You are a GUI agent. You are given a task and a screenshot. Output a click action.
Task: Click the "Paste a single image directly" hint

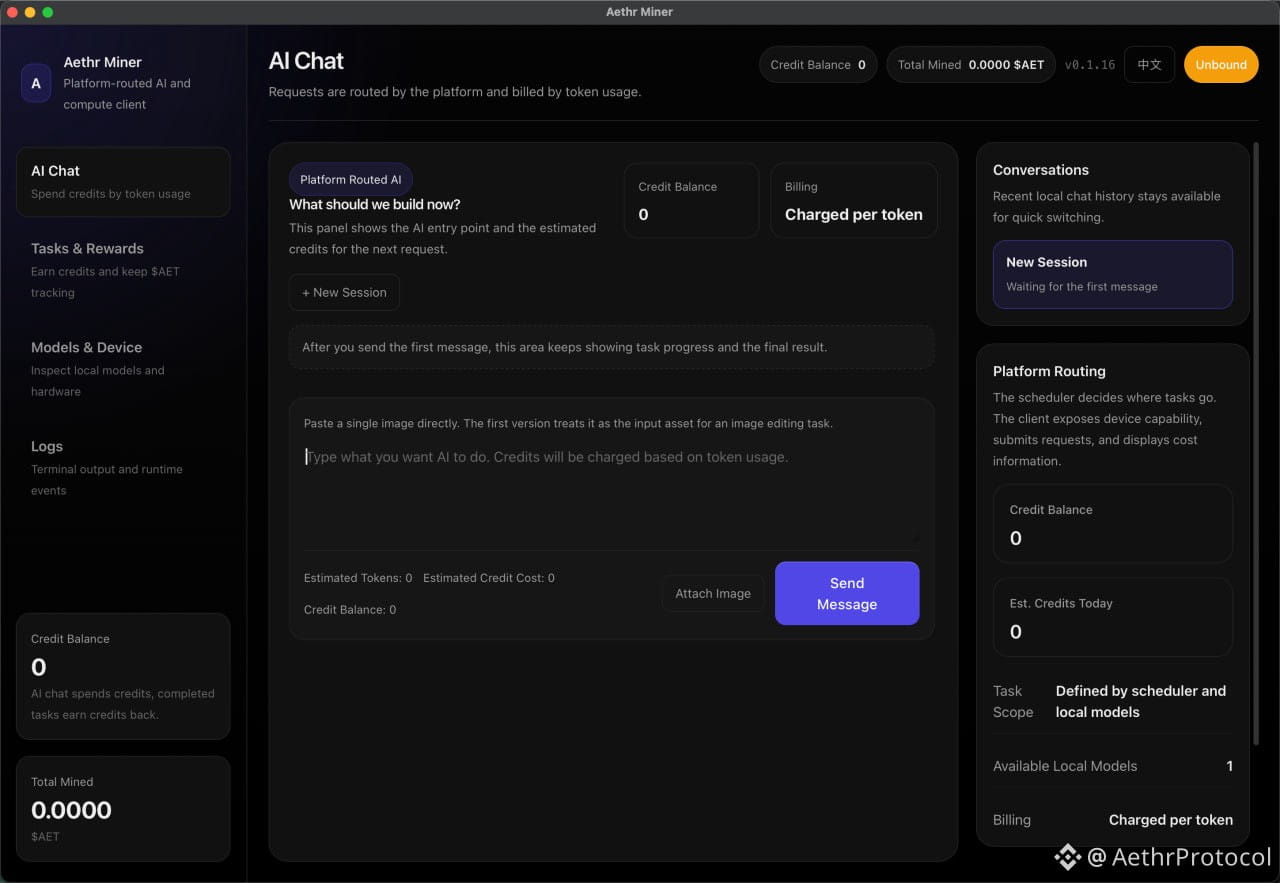[x=568, y=423]
